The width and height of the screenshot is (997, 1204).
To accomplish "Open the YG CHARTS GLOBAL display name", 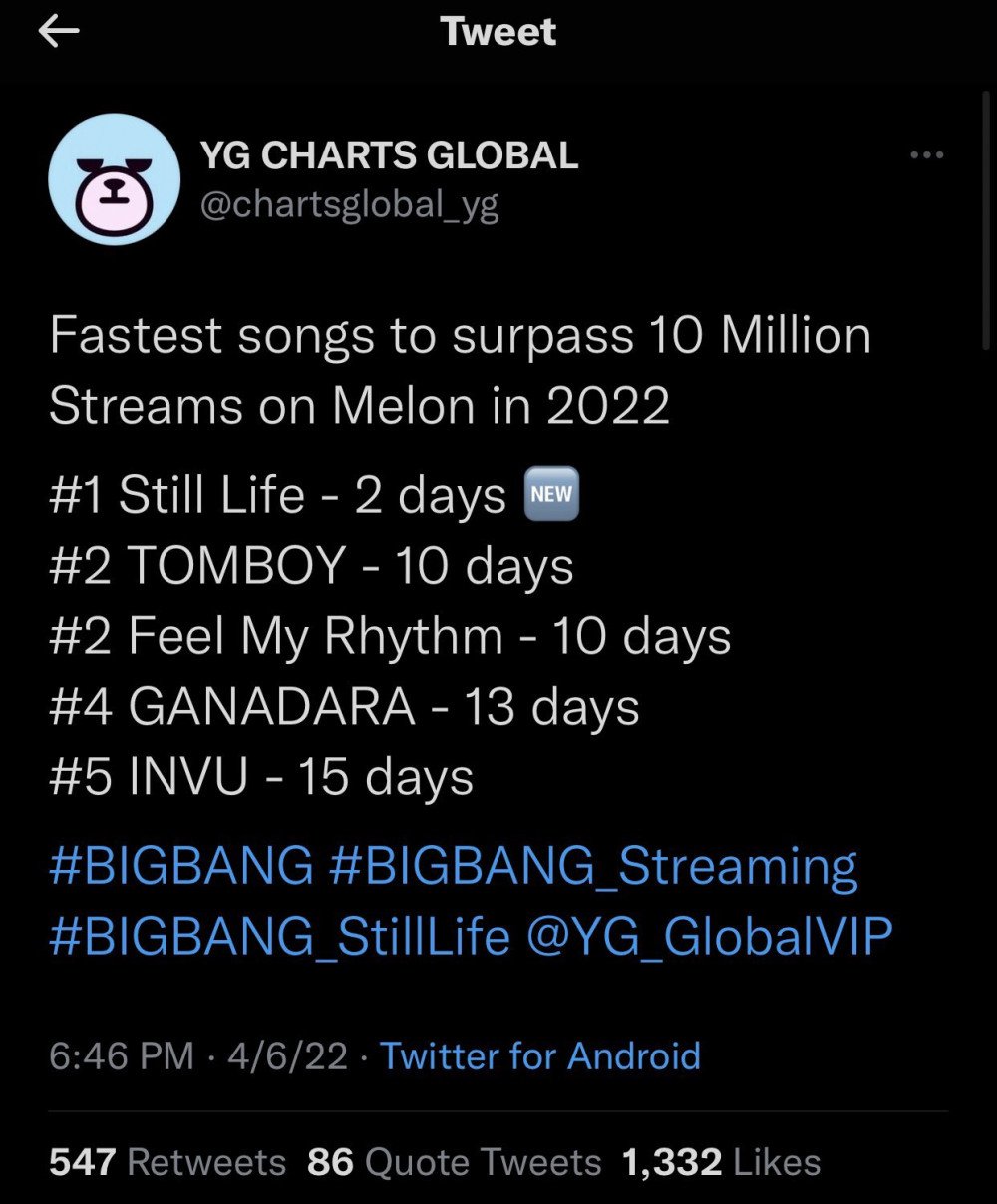I will 389,154.
